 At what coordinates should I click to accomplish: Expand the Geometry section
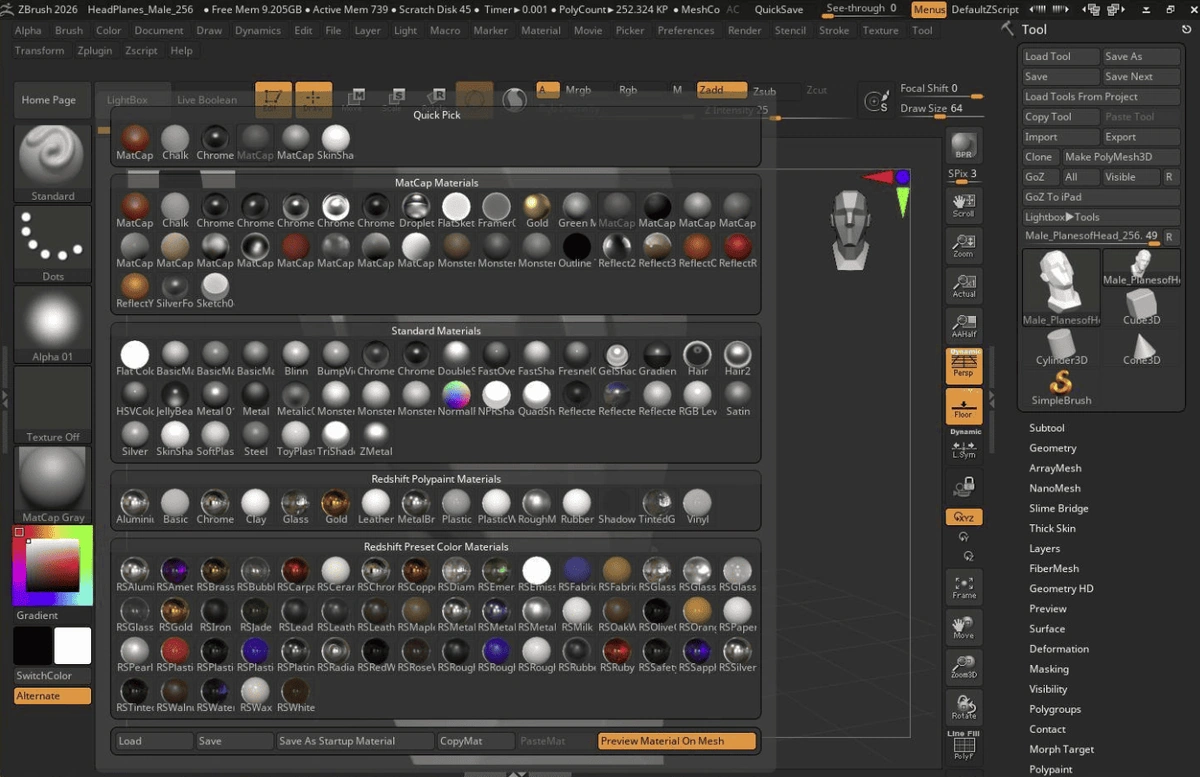click(1052, 448)
